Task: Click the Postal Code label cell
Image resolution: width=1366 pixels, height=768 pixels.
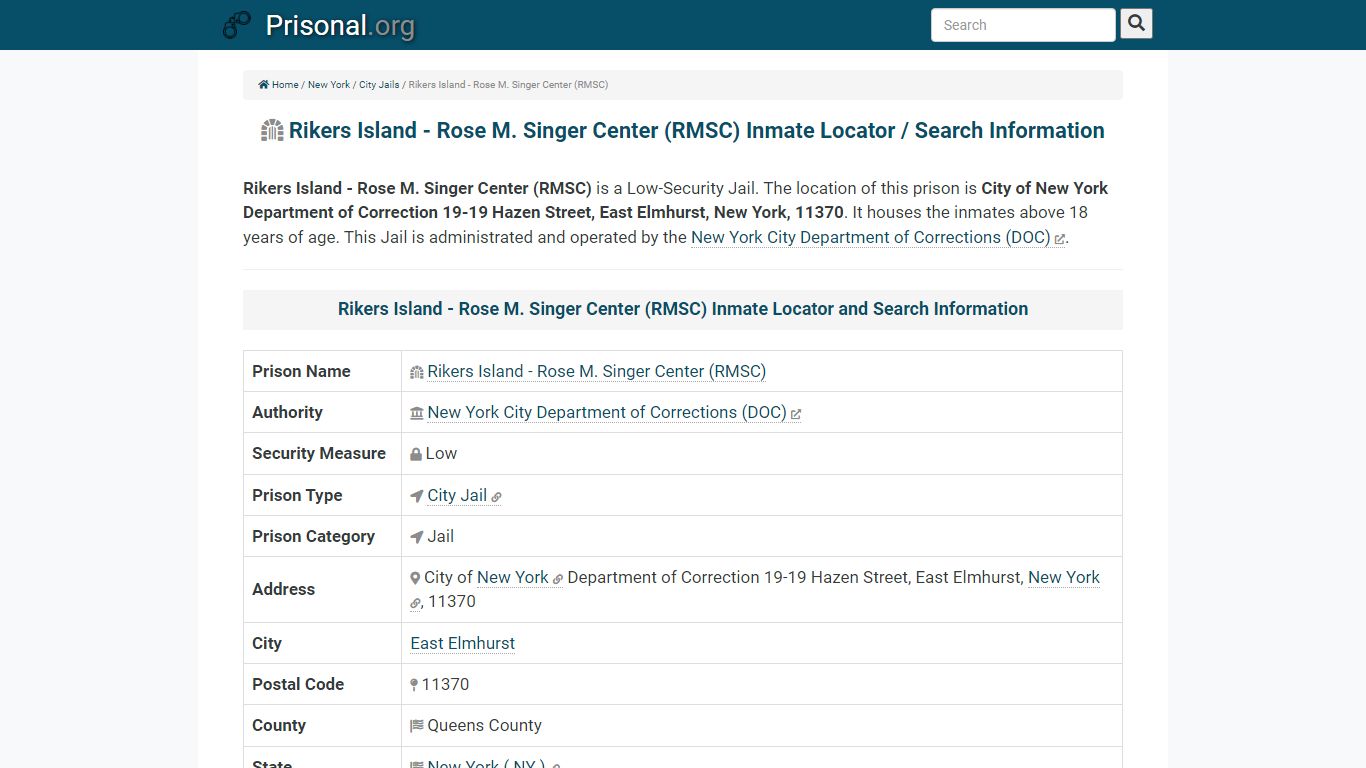Action: pos(322,684)
